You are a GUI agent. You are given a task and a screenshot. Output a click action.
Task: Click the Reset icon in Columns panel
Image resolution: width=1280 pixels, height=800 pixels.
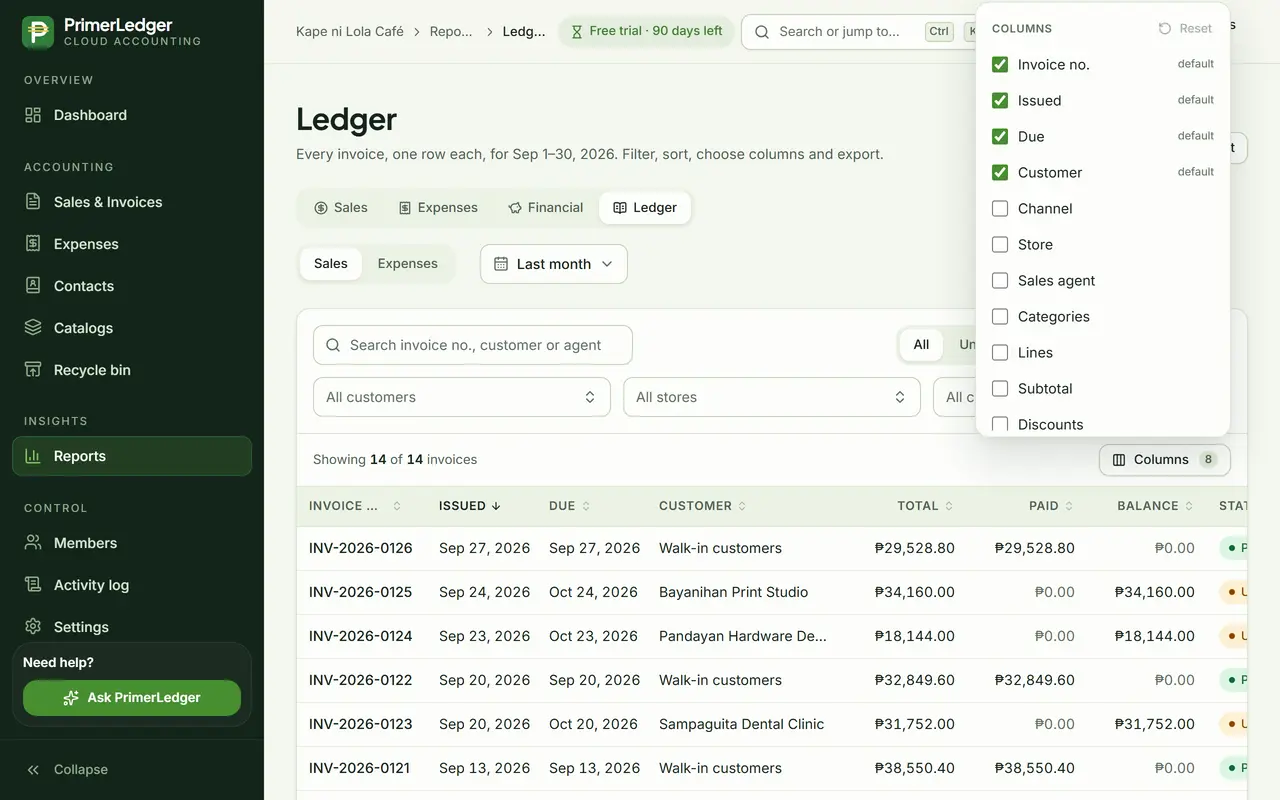[1164, 29]
